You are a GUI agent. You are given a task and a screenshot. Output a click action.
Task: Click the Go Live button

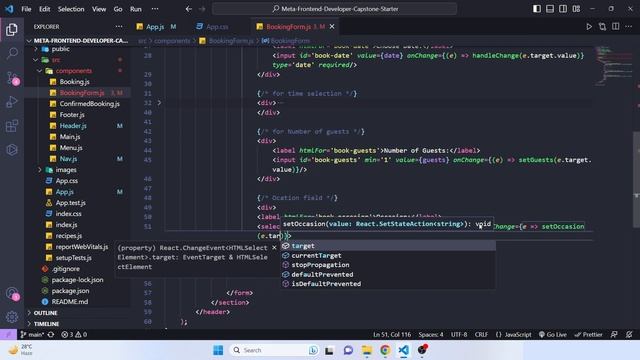pyautogui.click(x=552, y=335)
